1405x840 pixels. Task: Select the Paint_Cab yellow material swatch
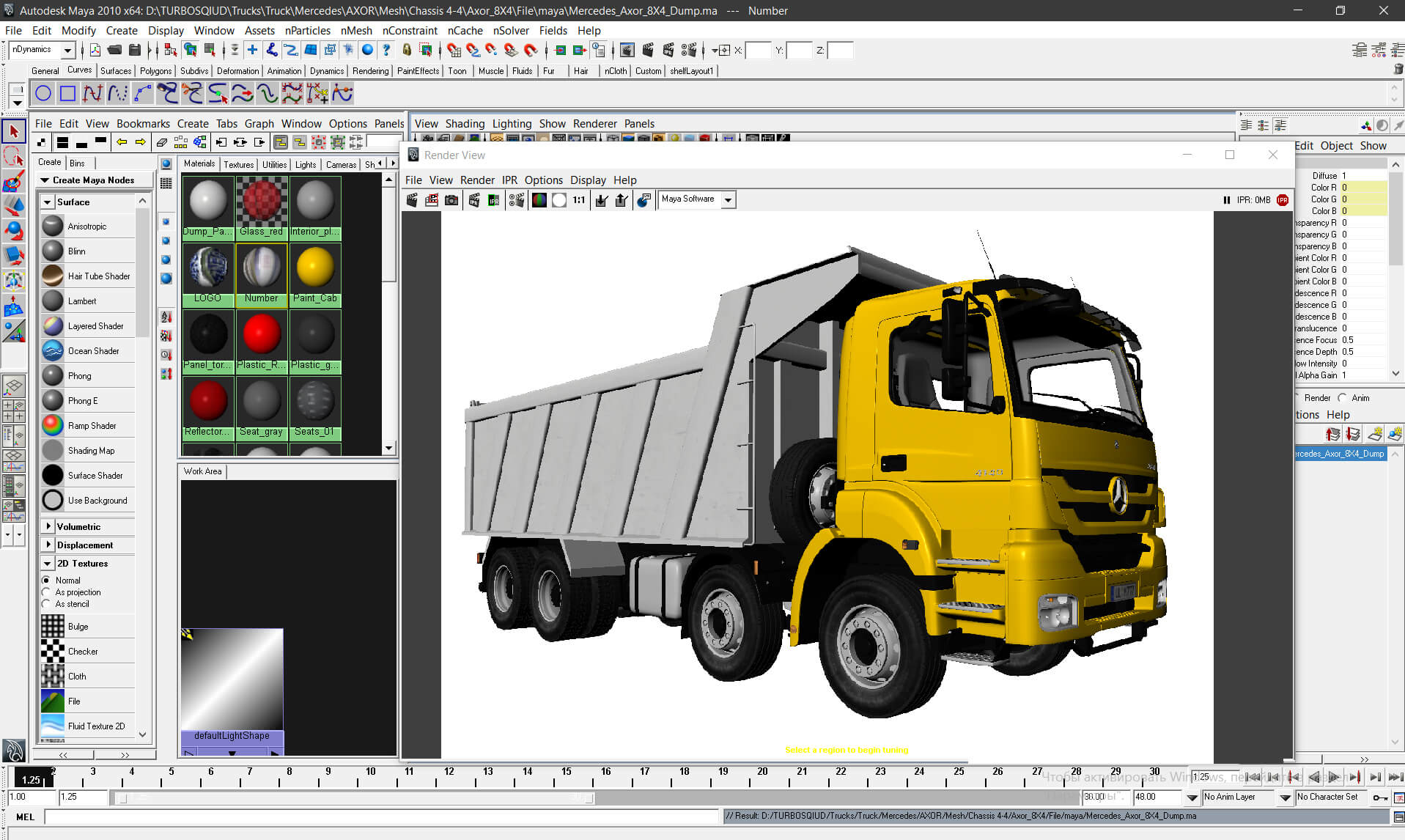(315, 273)
